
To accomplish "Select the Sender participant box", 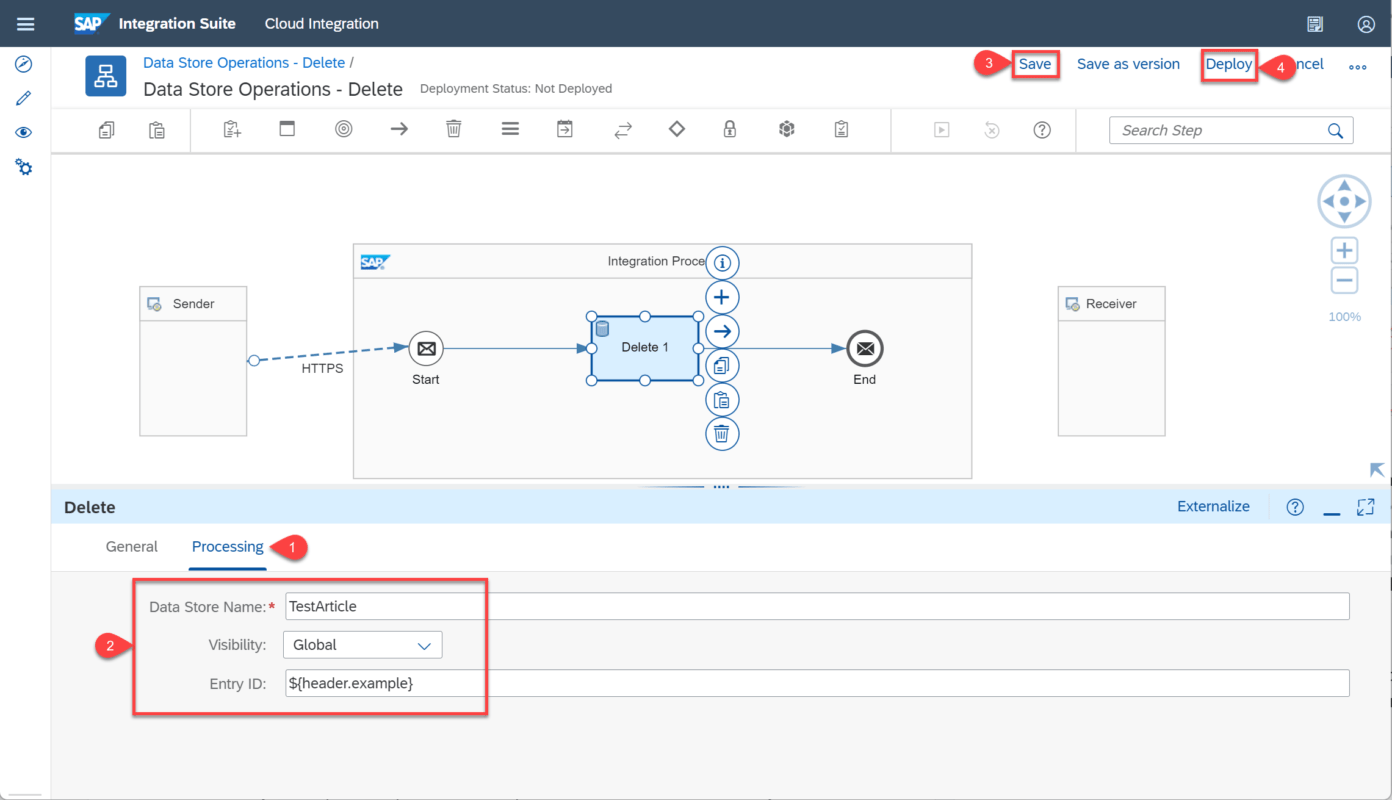I will point(193,361).
